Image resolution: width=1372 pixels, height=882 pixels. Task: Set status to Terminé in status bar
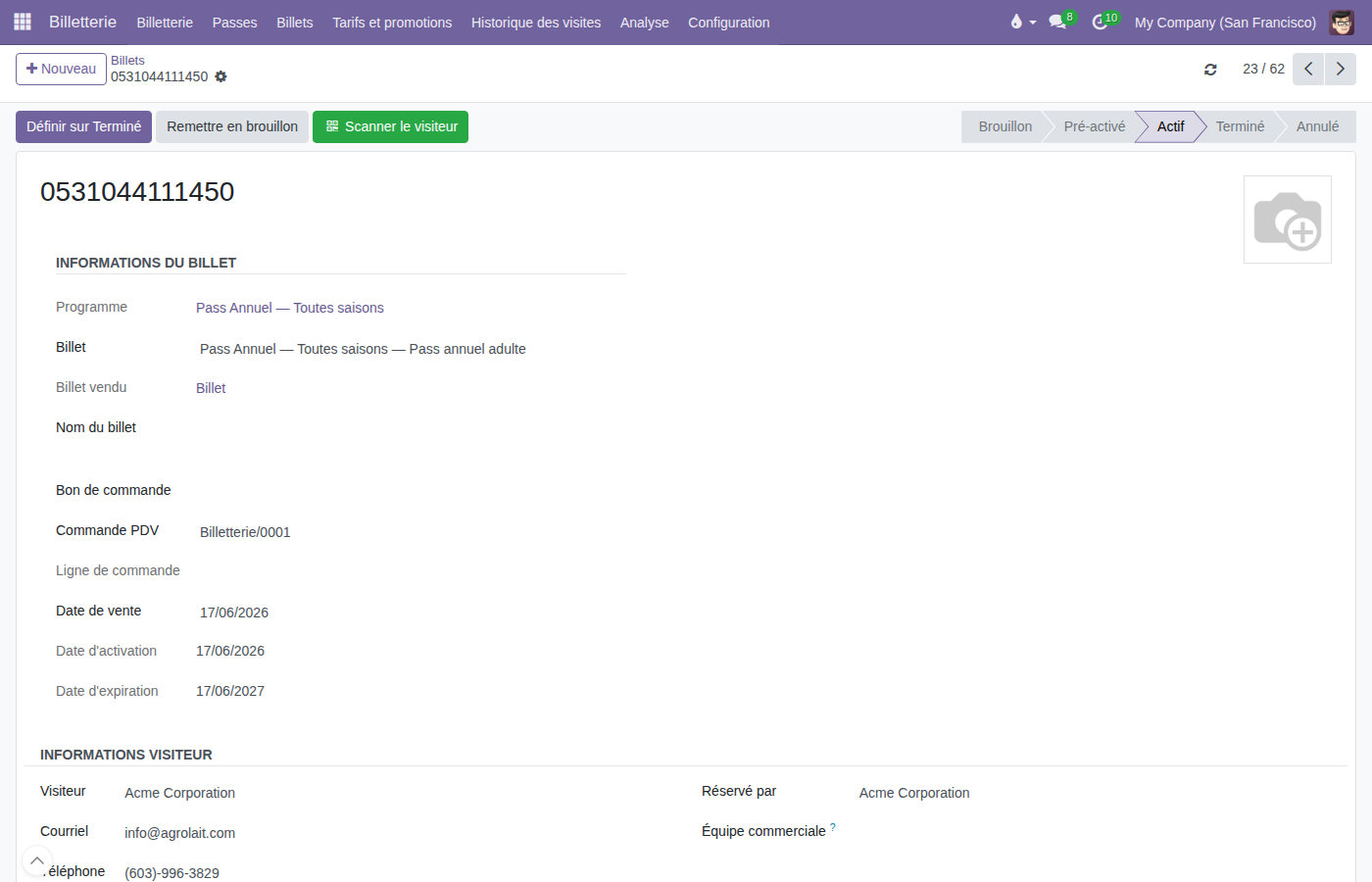[1240, 126]
